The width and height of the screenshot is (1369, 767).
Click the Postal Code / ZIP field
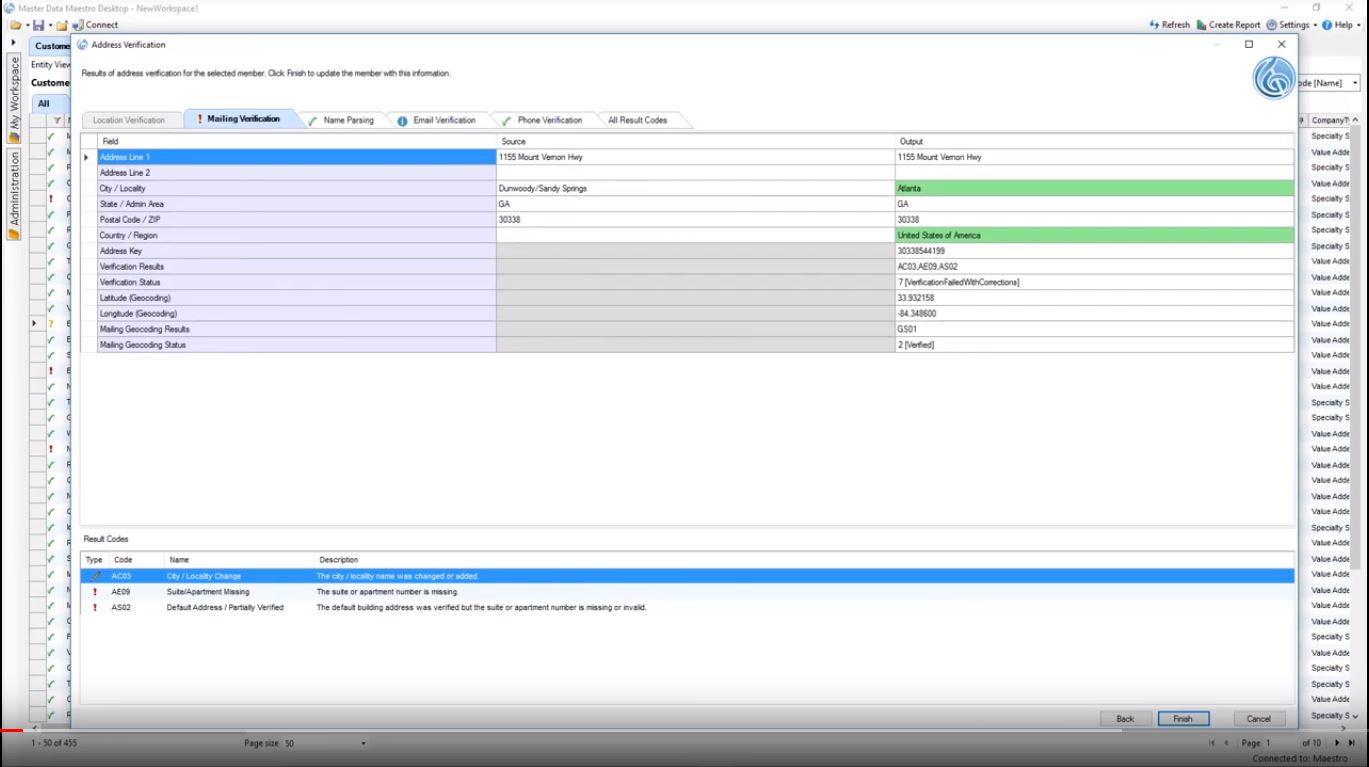(x=296, y=220)
